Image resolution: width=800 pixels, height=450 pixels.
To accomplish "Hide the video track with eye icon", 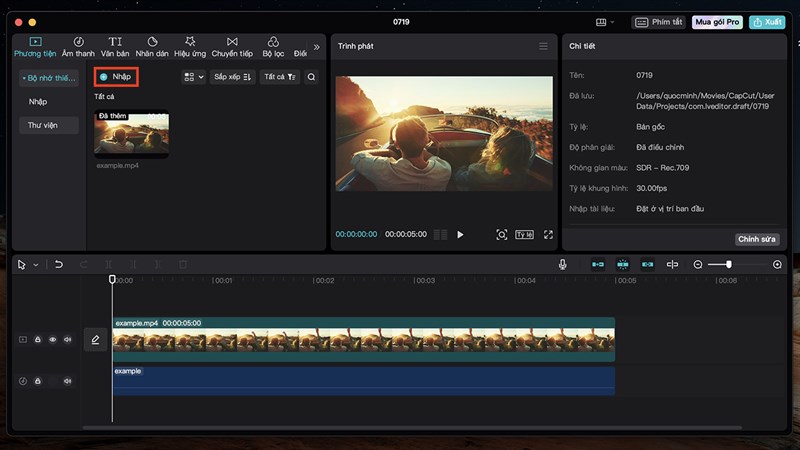I will (x=53, y=339).
